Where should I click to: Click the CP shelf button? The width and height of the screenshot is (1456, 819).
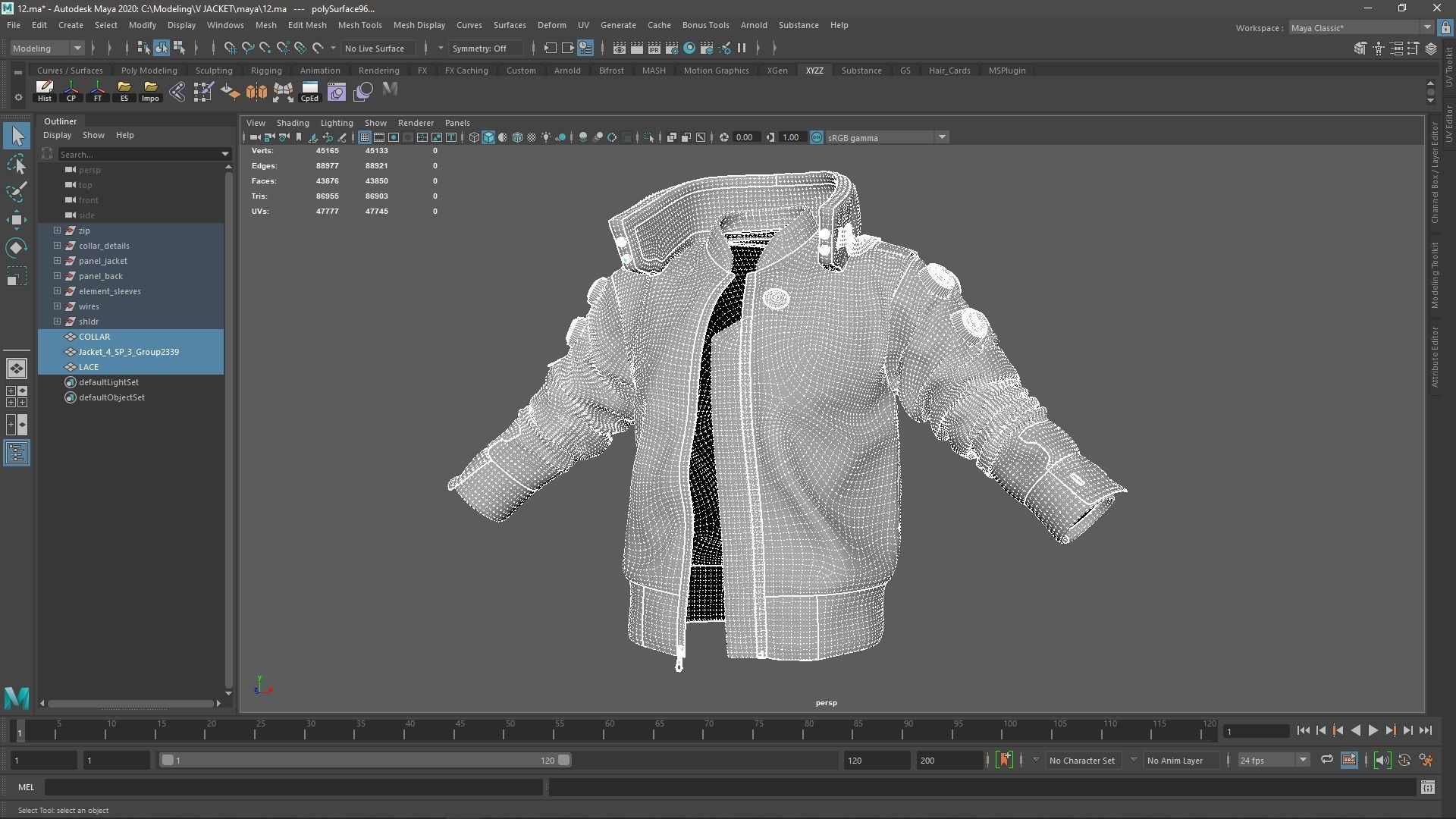(x=71, y=91)
